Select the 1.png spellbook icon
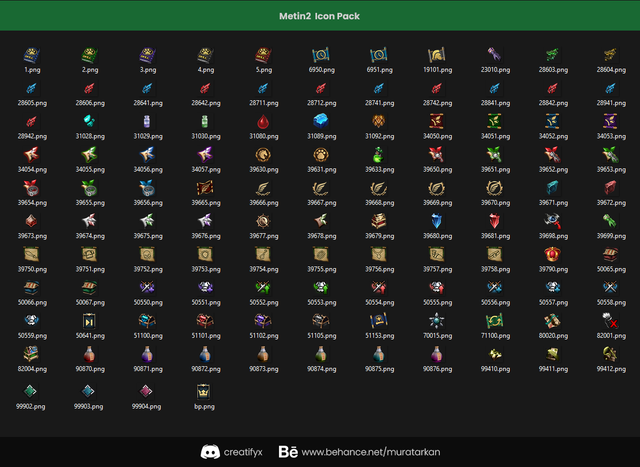The height and width of the screenshot is (467, 640). (32, 55)
